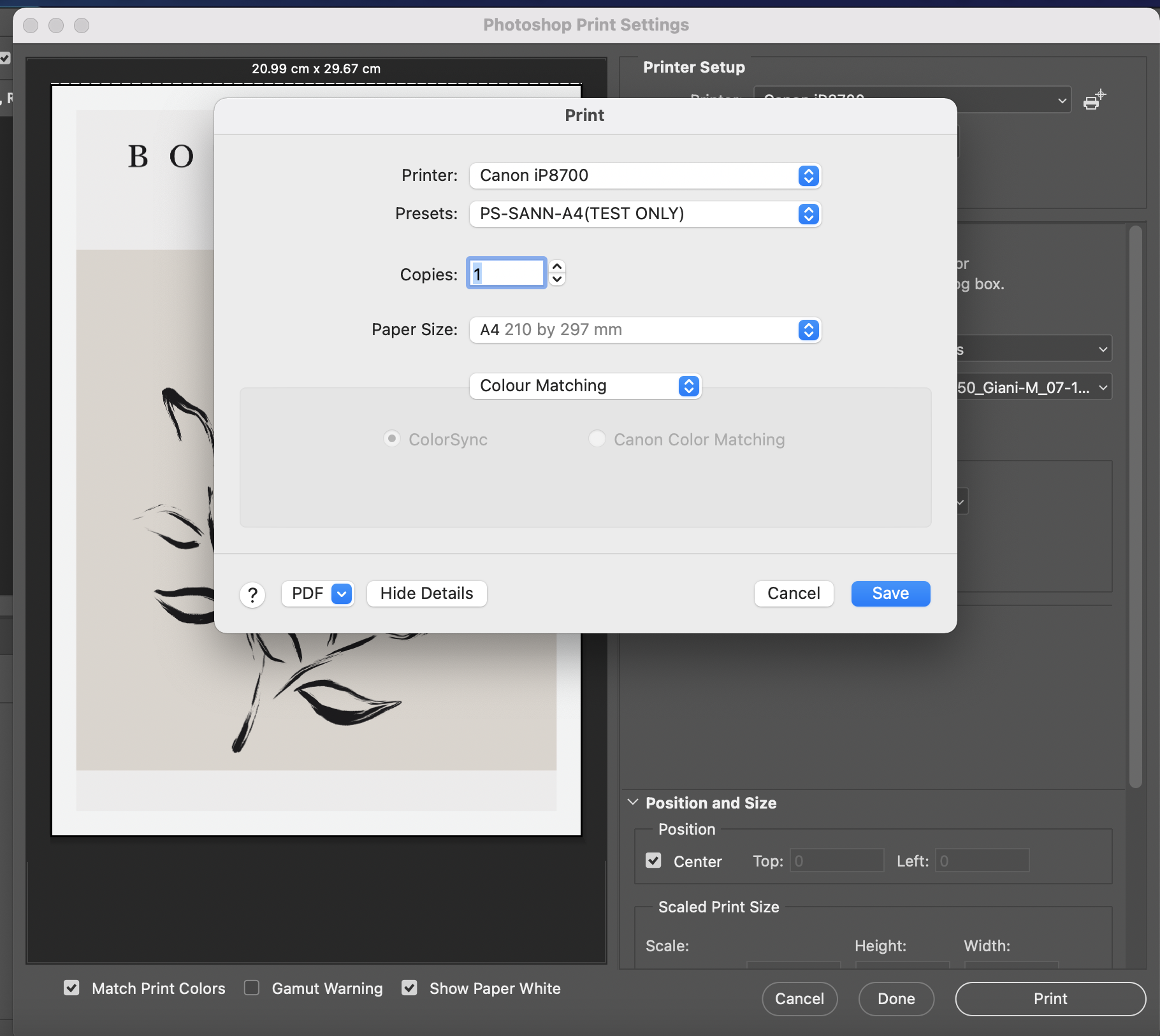
Task: Click the Copies stepper up arrow
Action: pos(557,267)
